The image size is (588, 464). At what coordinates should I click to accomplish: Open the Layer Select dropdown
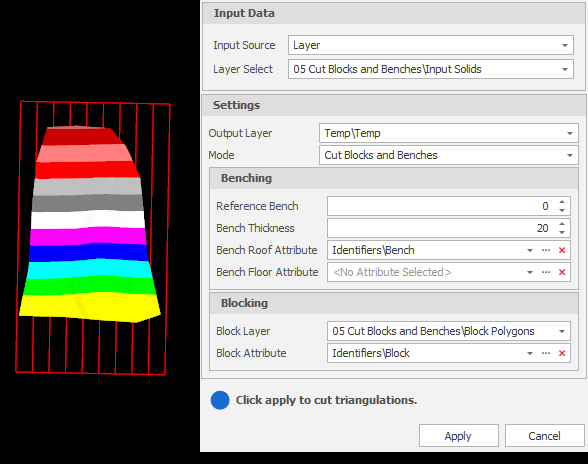point(564,69)
